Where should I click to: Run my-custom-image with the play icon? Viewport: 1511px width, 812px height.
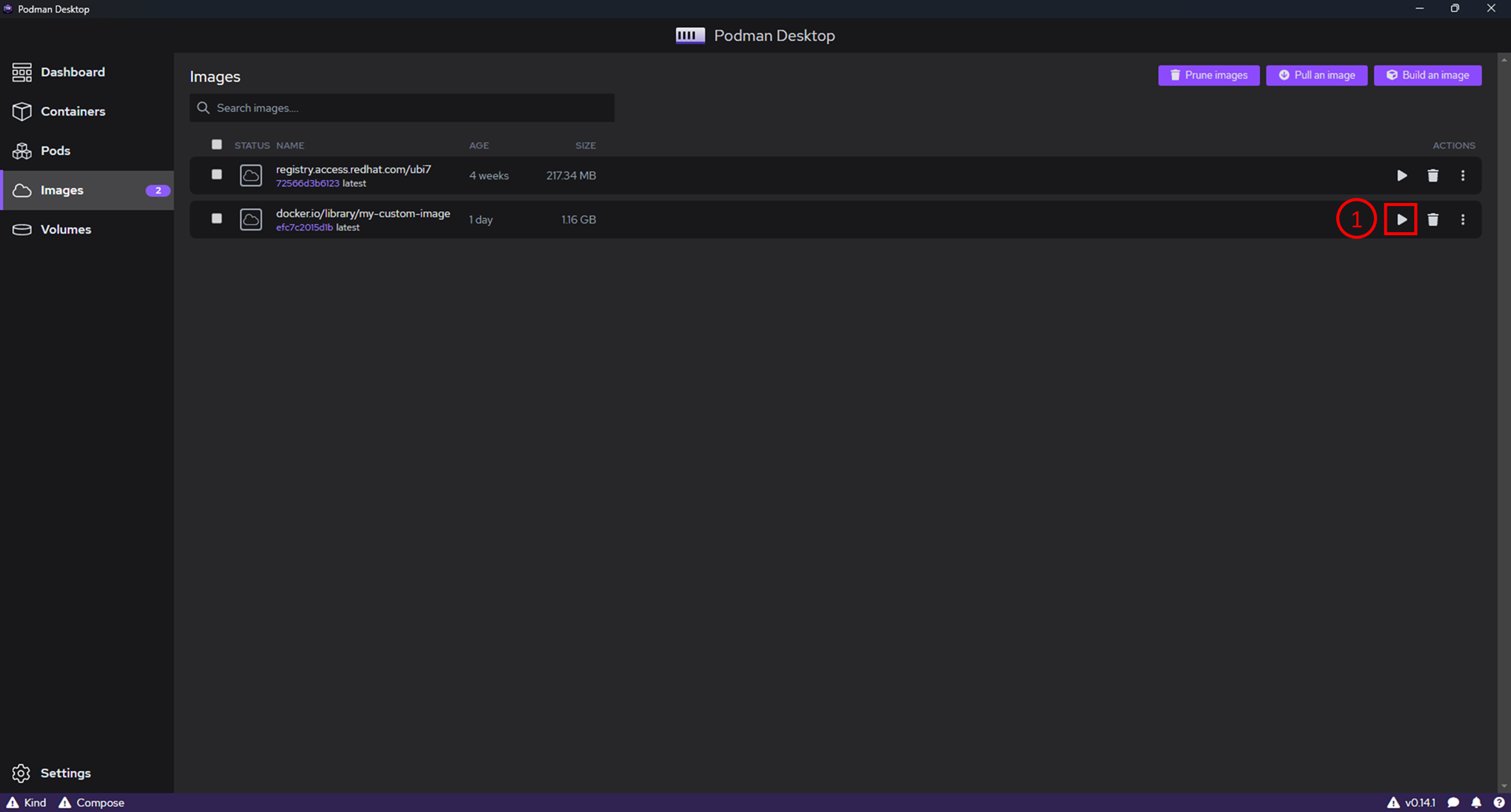(x=1402, y=220)
